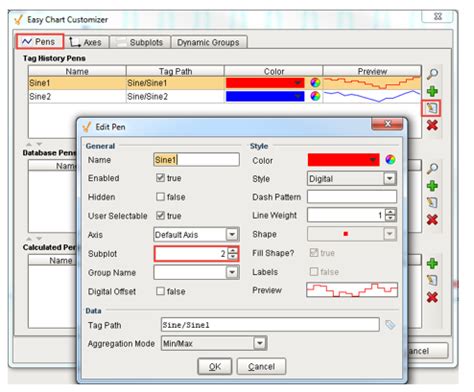Add a new Calculated pen
The image size is (474, 392).
(x=432, y=263)
